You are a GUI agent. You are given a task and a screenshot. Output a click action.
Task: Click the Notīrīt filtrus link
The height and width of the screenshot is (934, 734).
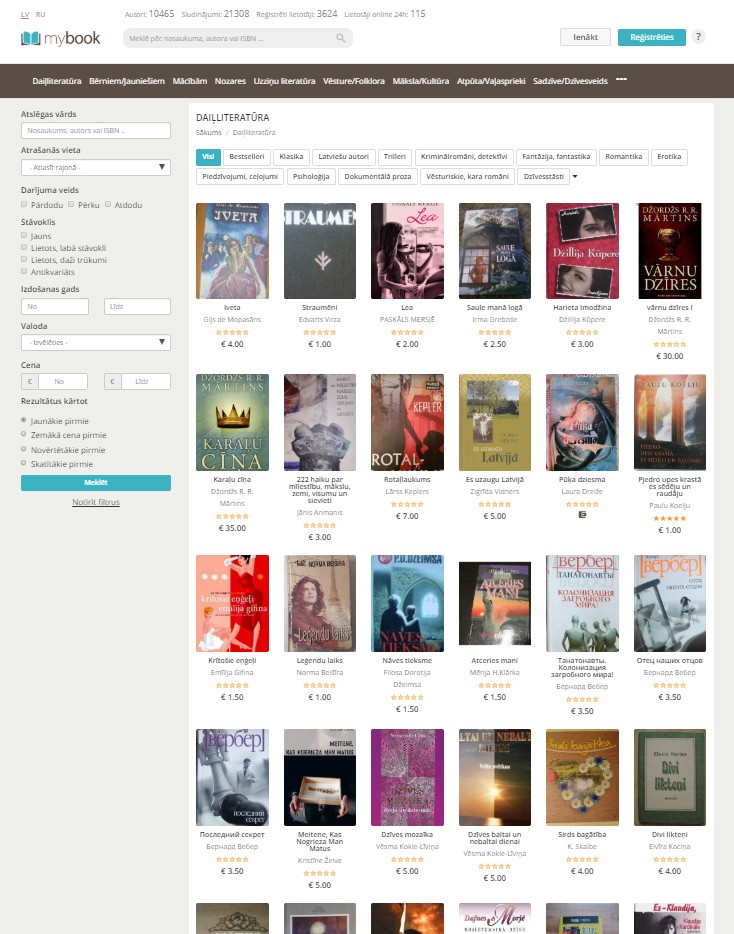tap(96, 502)
